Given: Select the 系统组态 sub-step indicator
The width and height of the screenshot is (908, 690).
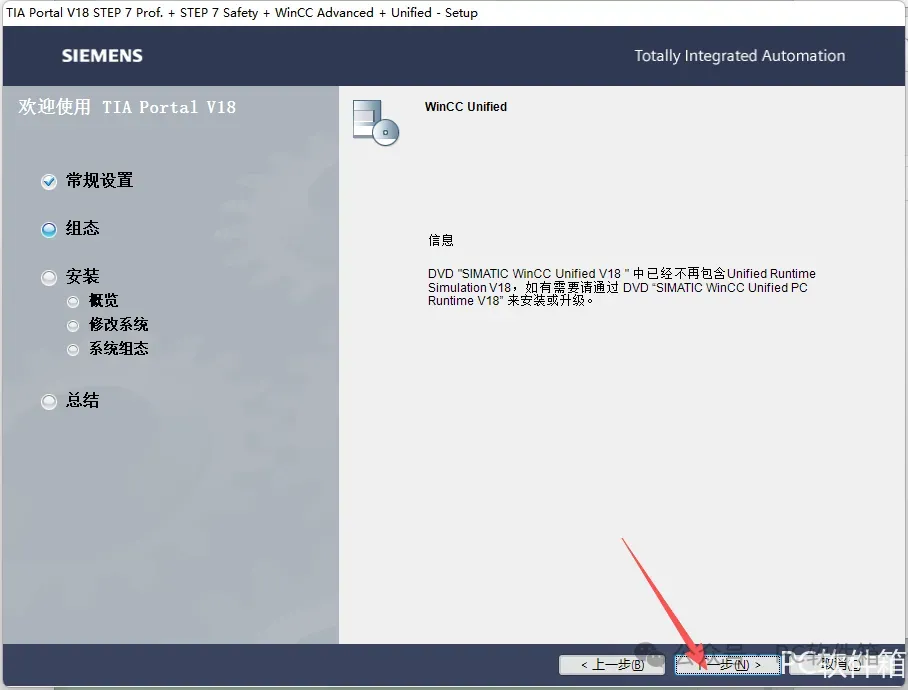Looking at the screenshot, I should point(73,350).
